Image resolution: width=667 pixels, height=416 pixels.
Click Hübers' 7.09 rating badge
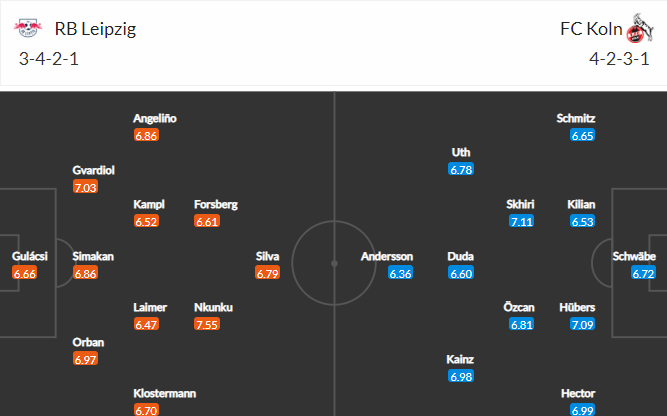582,325
